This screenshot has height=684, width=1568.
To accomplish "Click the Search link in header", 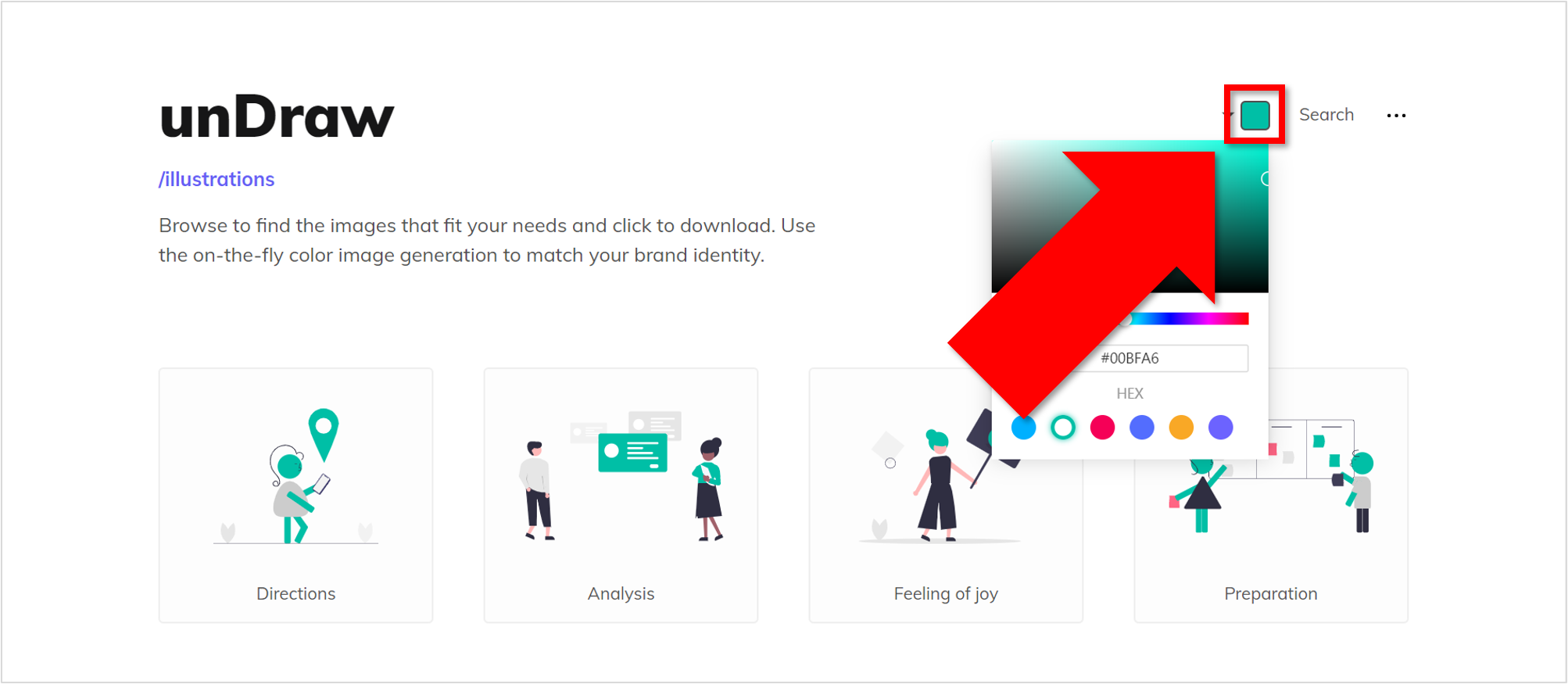I will coord(1326,115).
